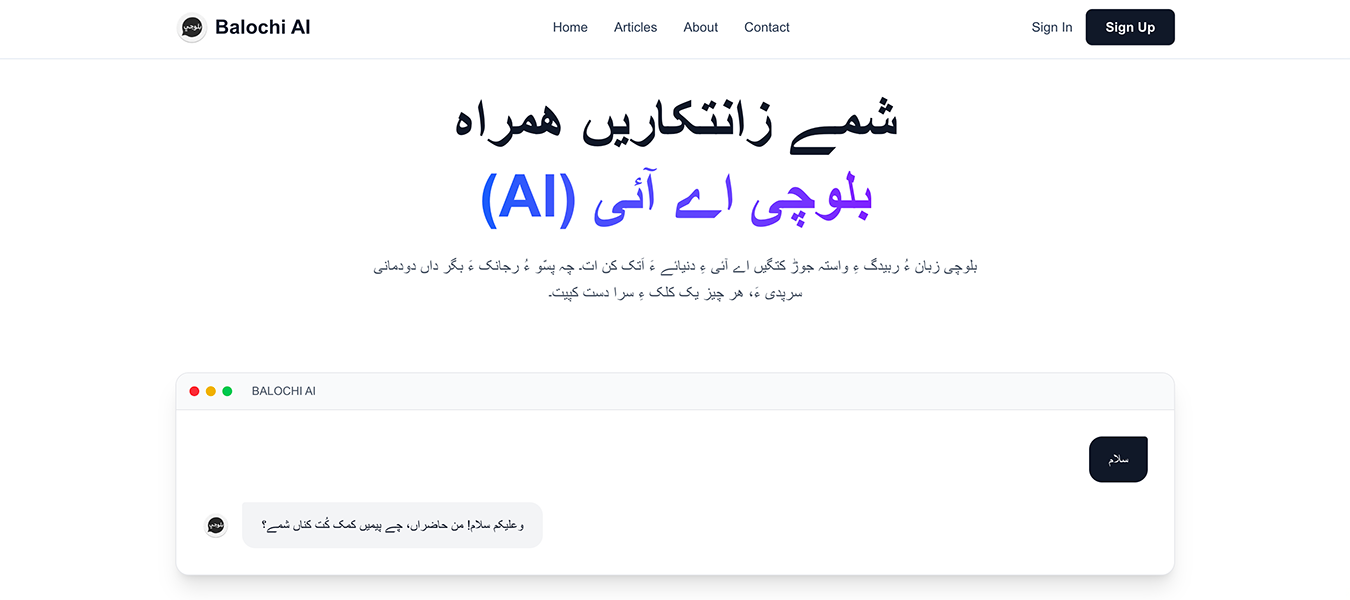Click the gradient "(AI)" headline text

tap(529, 199)
